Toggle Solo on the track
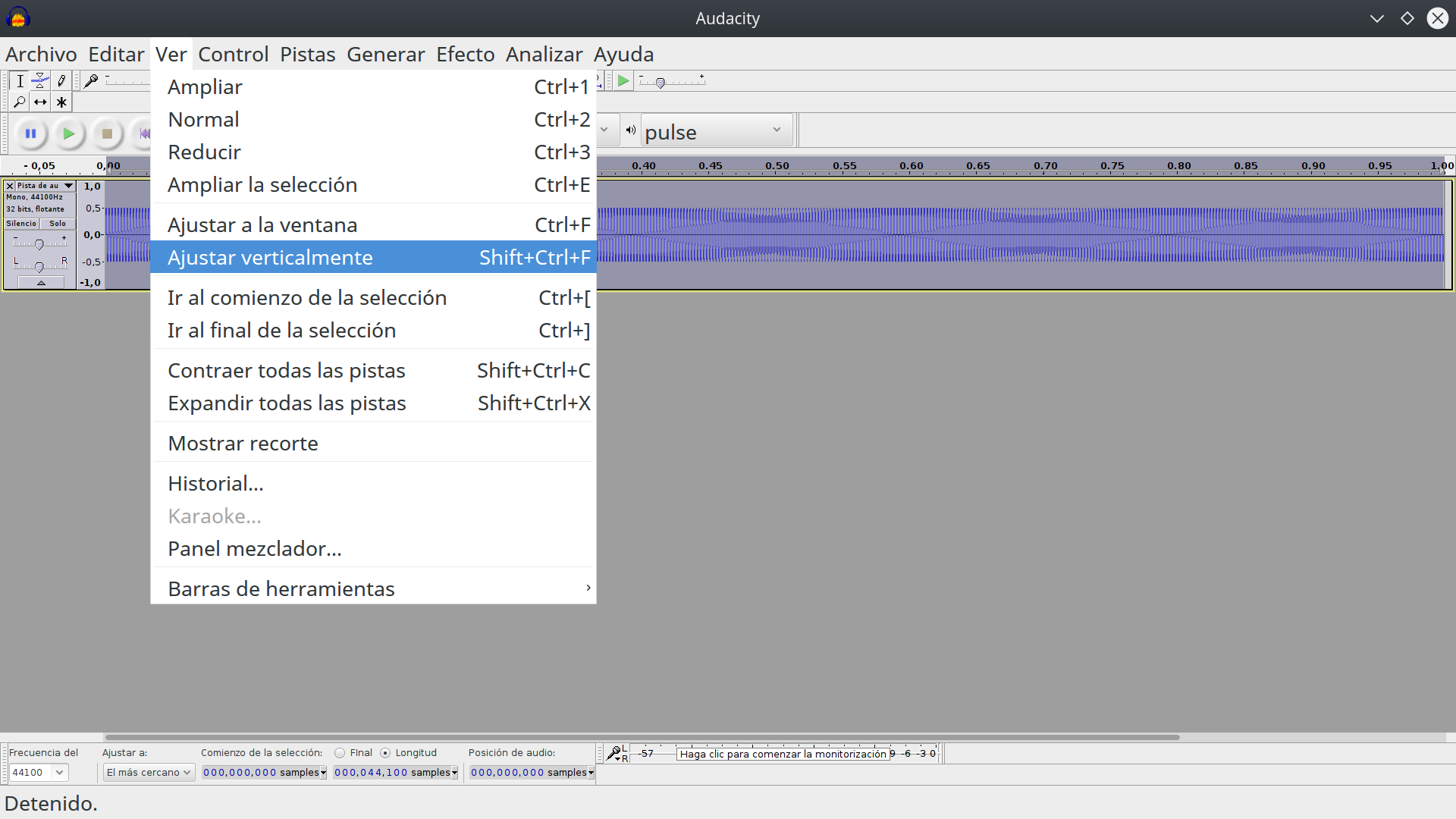1456x819 pixels. 58,224
